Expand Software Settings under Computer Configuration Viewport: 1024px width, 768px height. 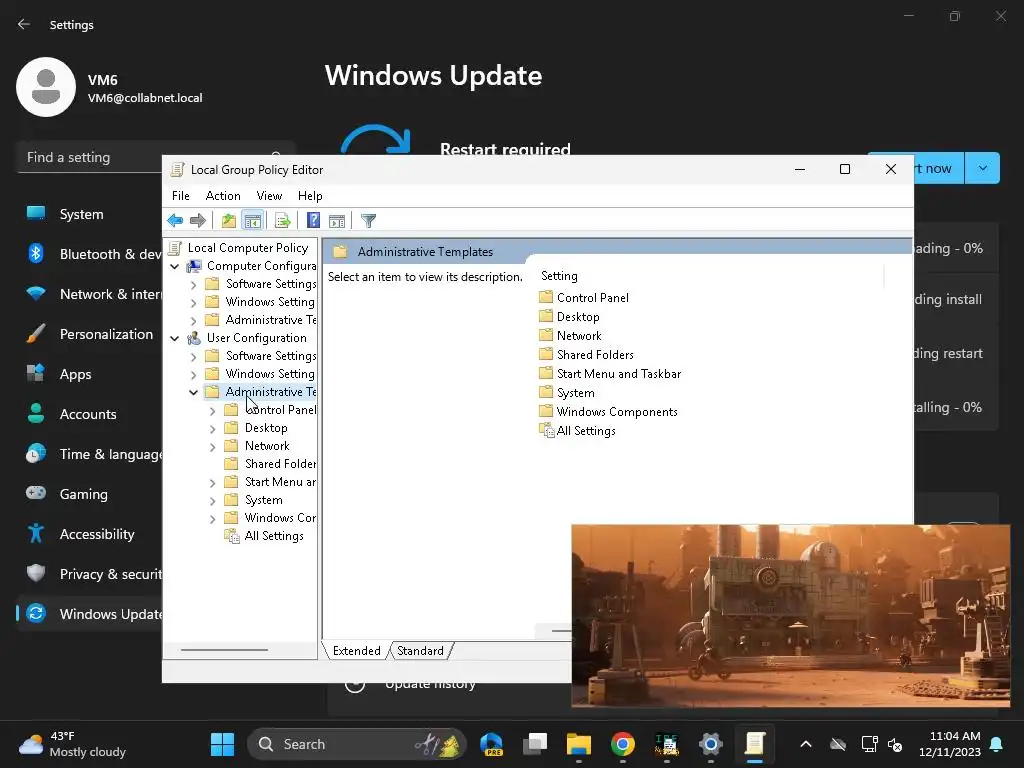click(193, 285)
